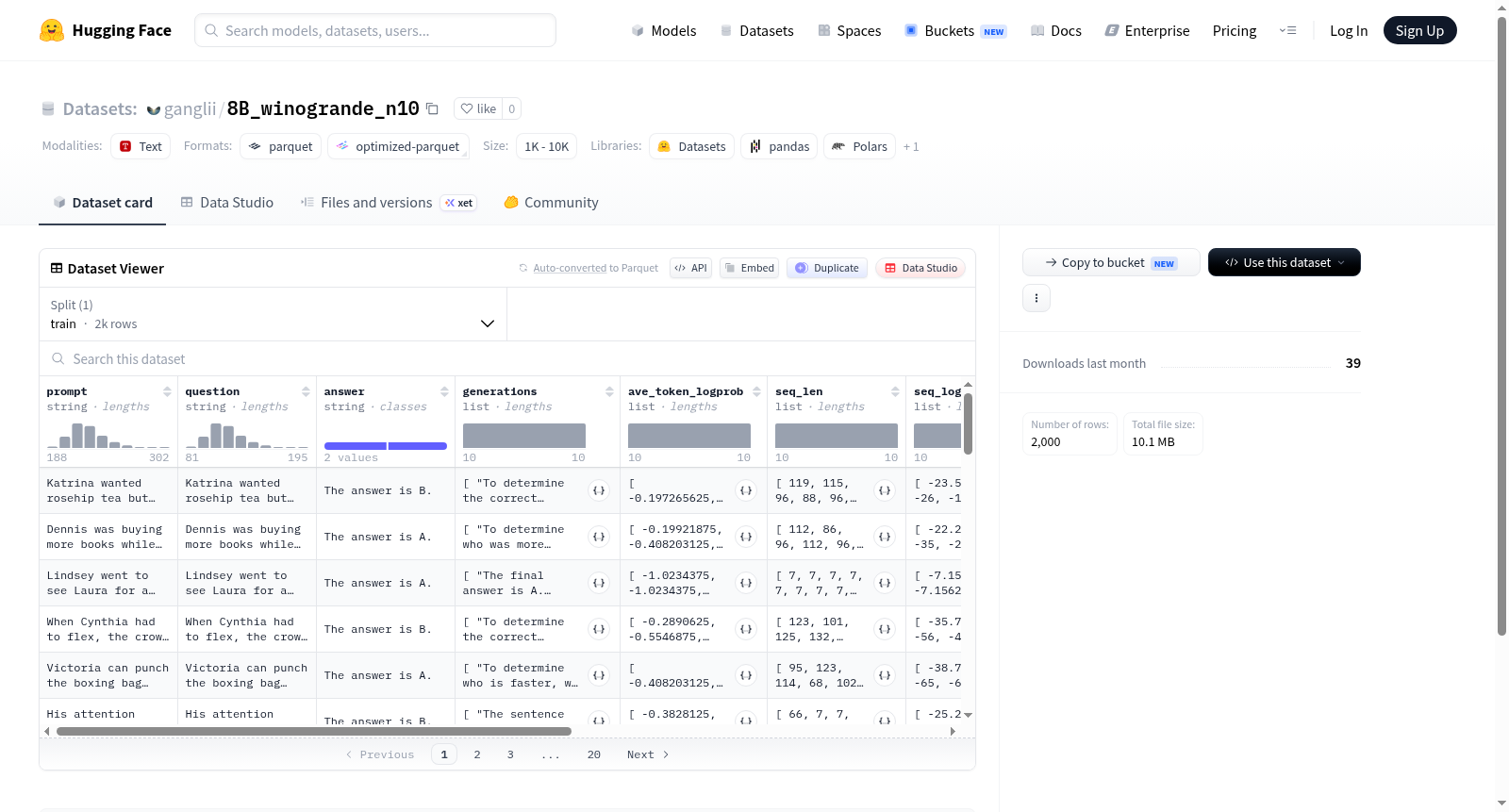Open the Enterprise page
1509x812 pixels.
pyautogui.click(x=1147, y=30)
